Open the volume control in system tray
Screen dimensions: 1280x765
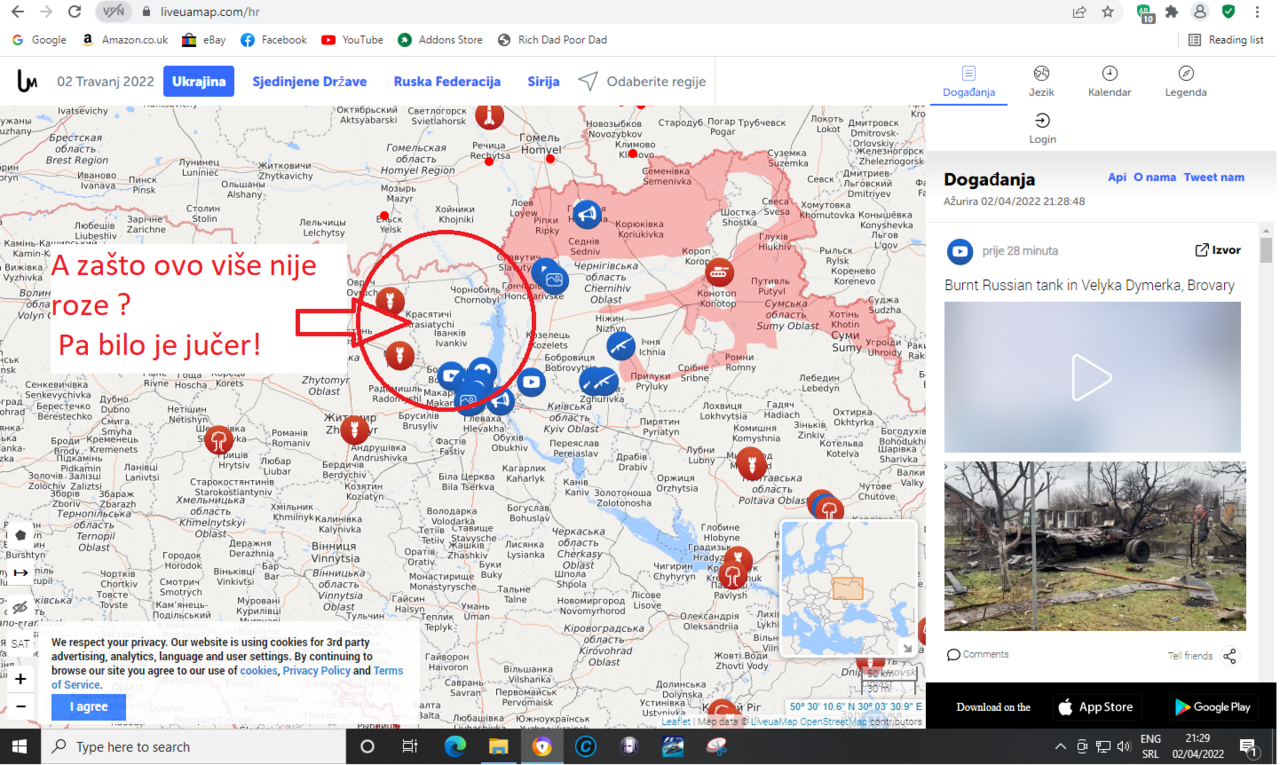[1124, 746]
